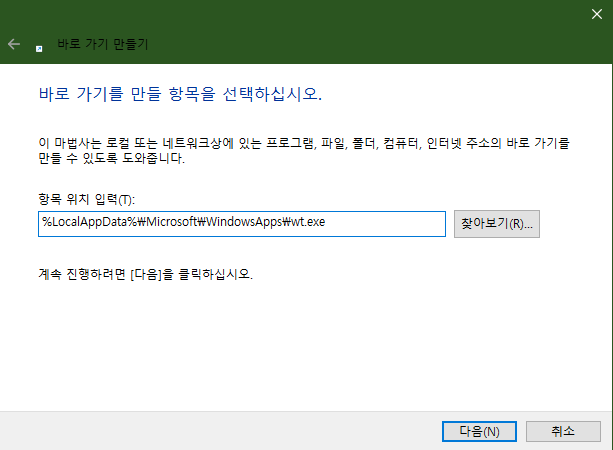This screenshot has width=613, height=450.
Task: Click the shortcut wizard icon beside the title
Action: [38, 45]
